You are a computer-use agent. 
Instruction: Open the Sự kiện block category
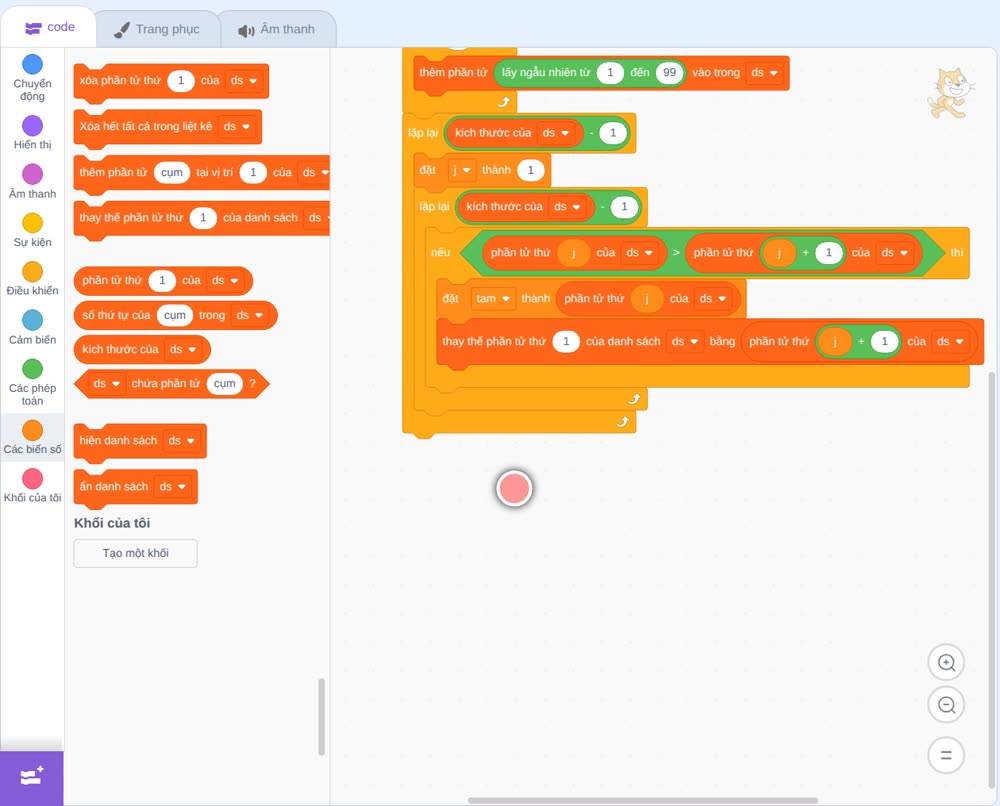[x=33, y=230]
